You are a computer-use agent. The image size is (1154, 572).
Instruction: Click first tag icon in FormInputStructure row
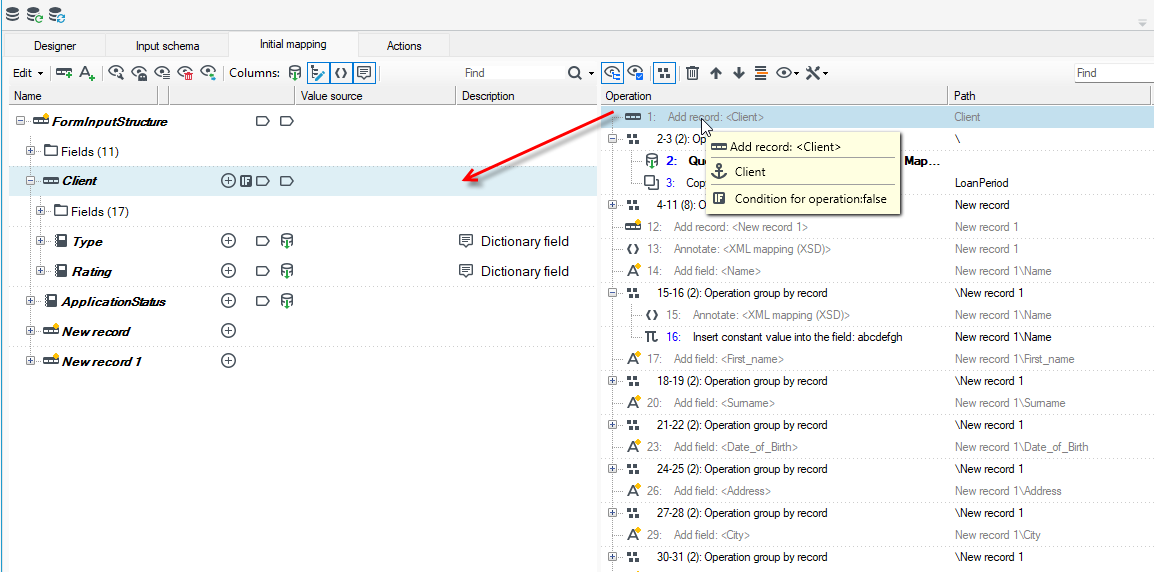(263, 121)
